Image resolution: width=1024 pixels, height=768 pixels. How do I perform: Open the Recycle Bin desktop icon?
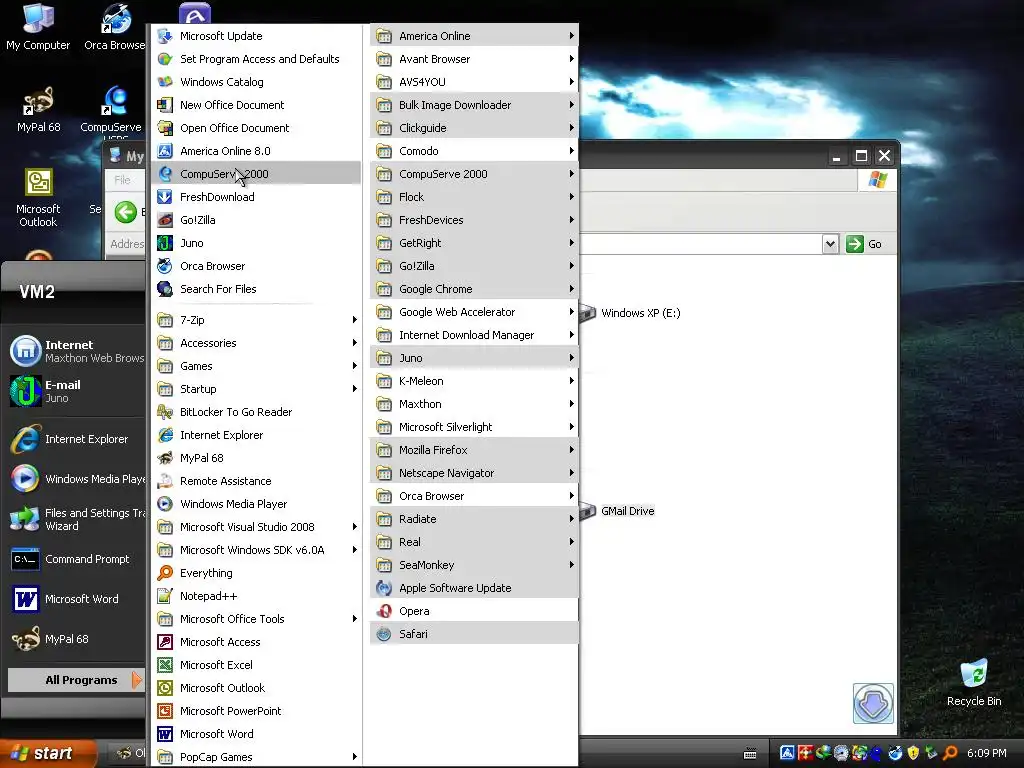[x=974, y=682]
